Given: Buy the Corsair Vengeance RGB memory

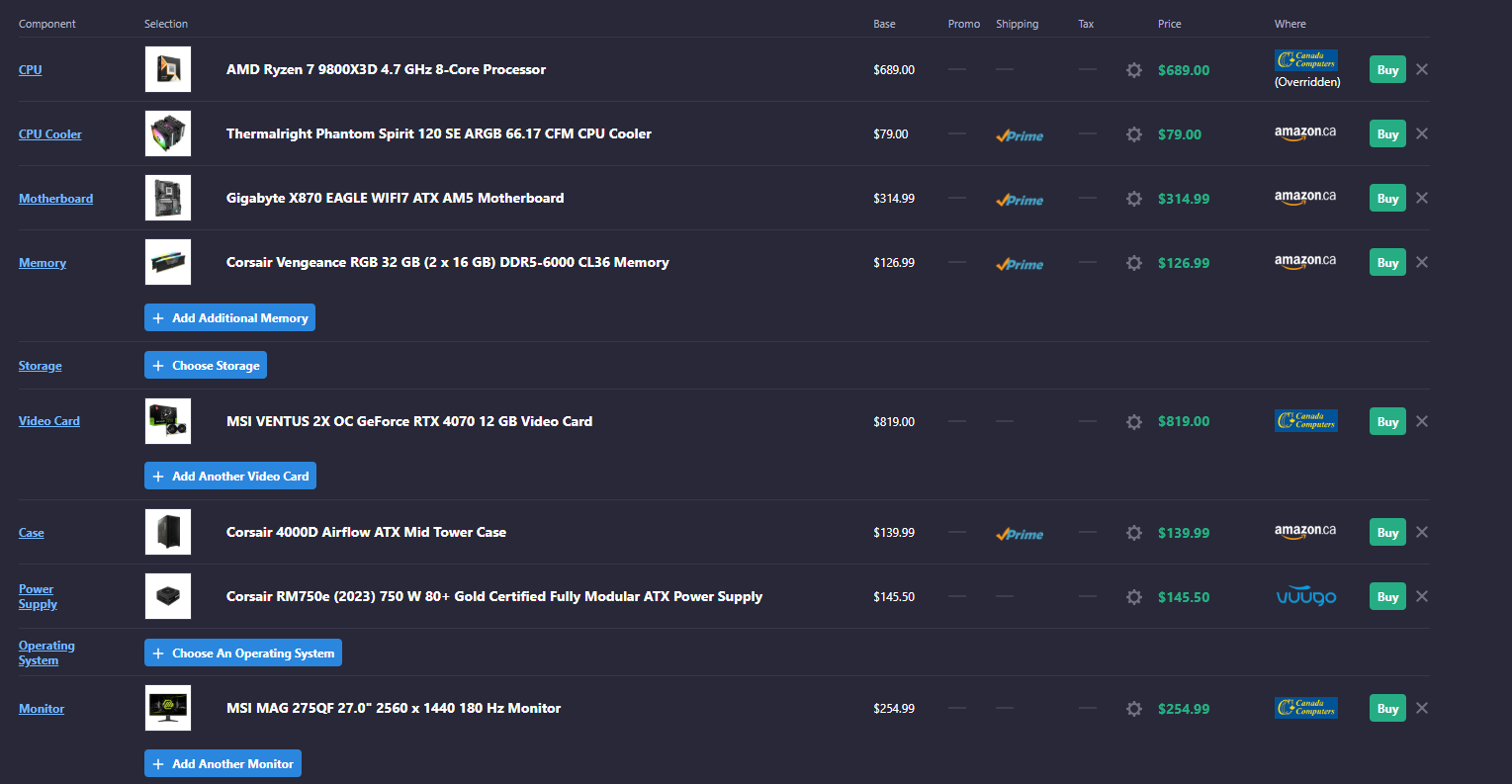Looking at the screenshot, I should [x=1387, y=262].
